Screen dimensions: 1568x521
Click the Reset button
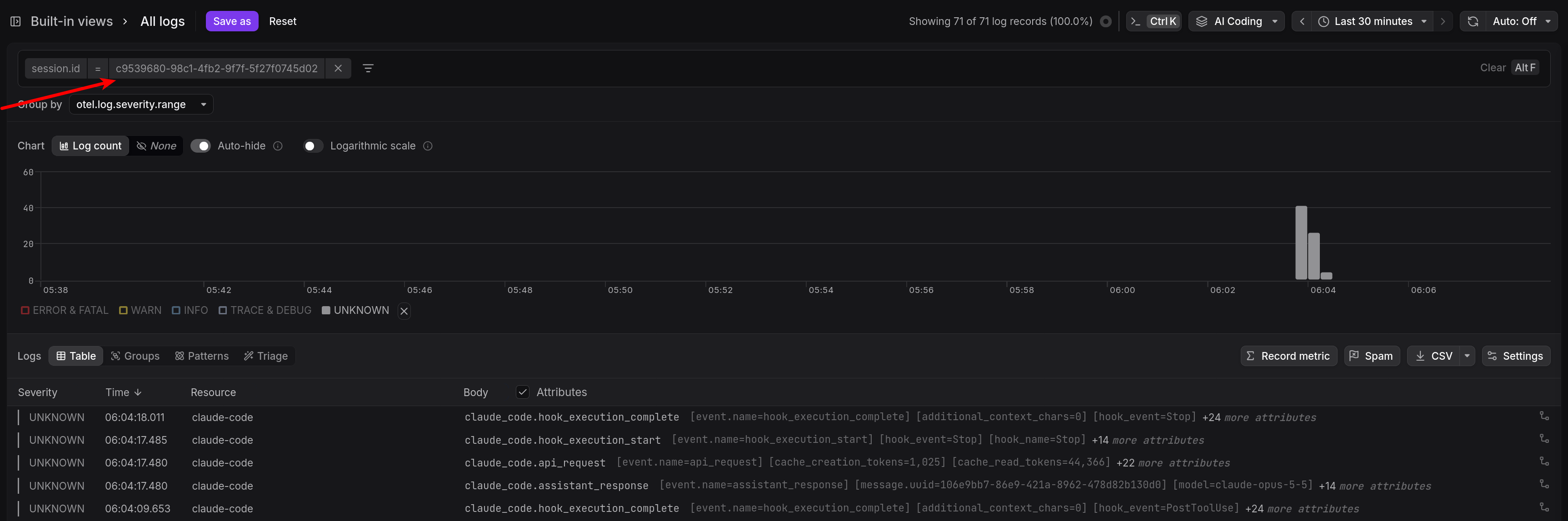282,21
